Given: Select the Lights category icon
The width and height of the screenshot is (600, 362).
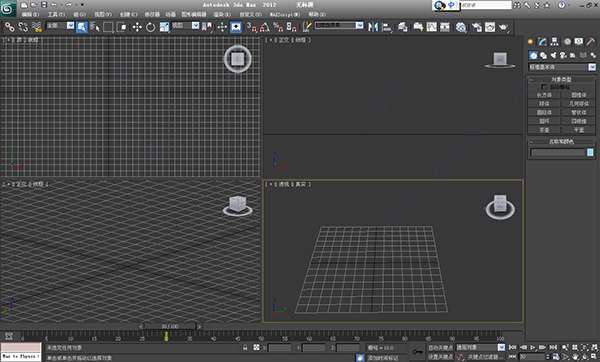Looking at the screenshot, I should (553, 55).
